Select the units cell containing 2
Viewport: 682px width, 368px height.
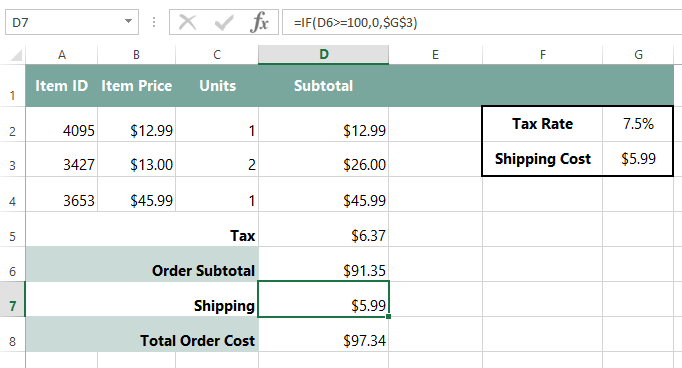click(217, 159)
